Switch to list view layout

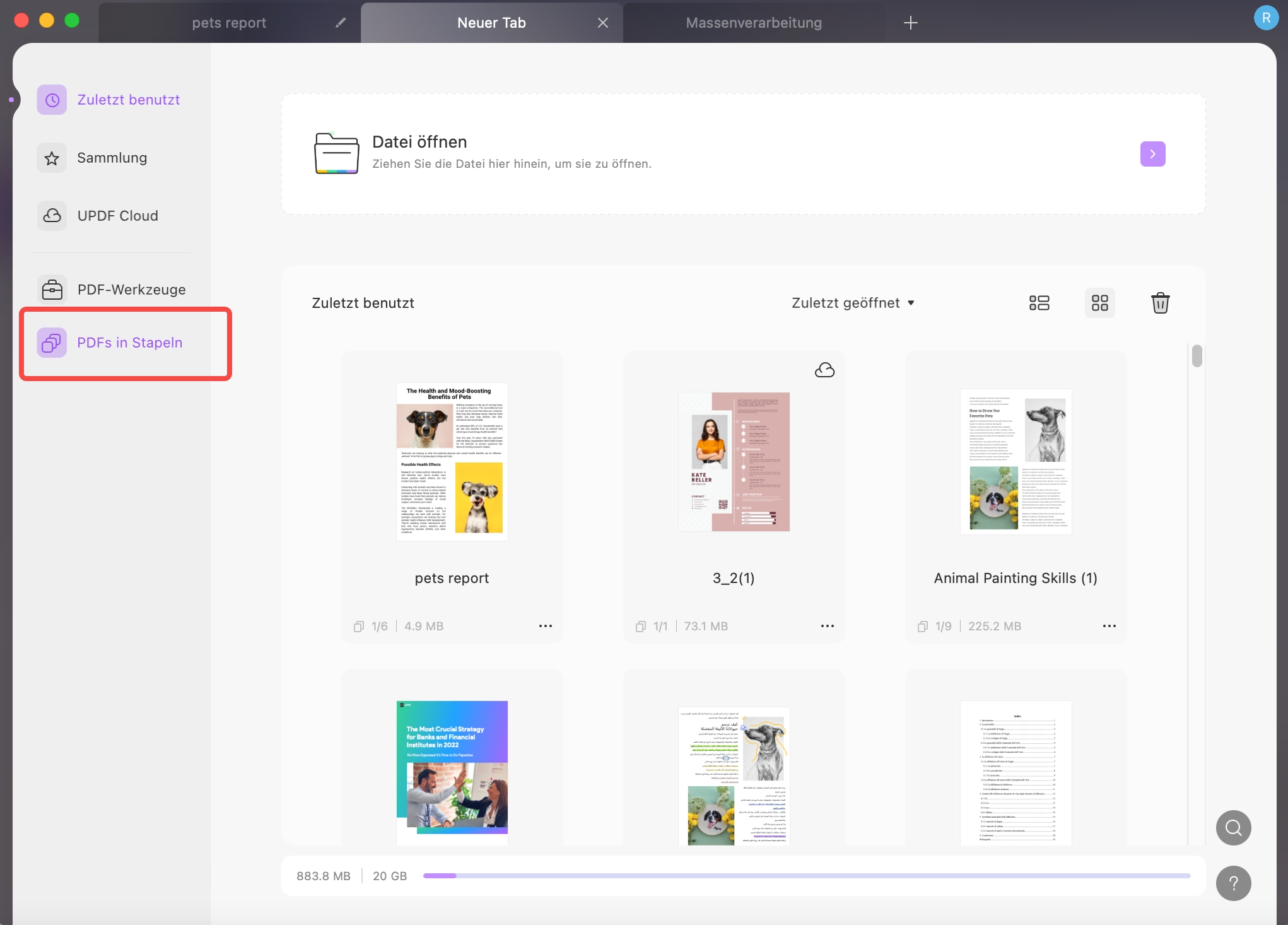tap(1039, 303)
